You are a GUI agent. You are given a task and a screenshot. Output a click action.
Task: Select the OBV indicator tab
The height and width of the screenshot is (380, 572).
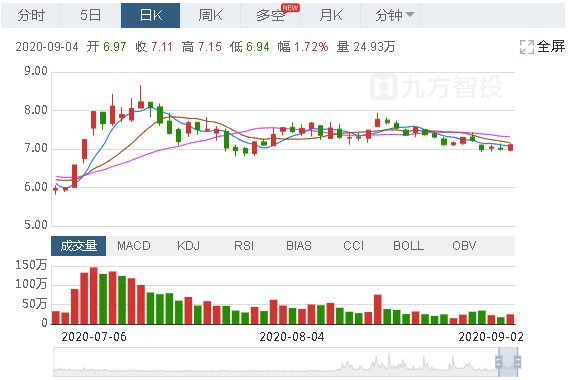pos(464,246)
